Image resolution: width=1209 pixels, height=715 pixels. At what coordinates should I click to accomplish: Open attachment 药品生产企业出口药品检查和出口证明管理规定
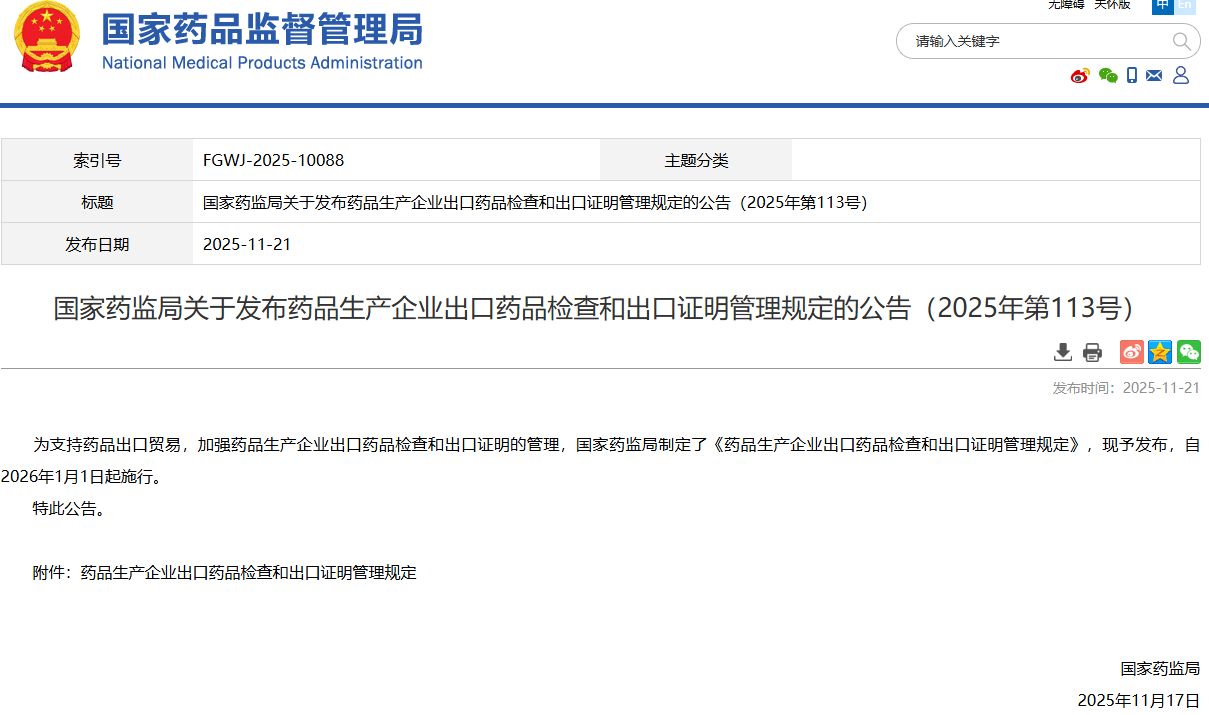[248, 573]
